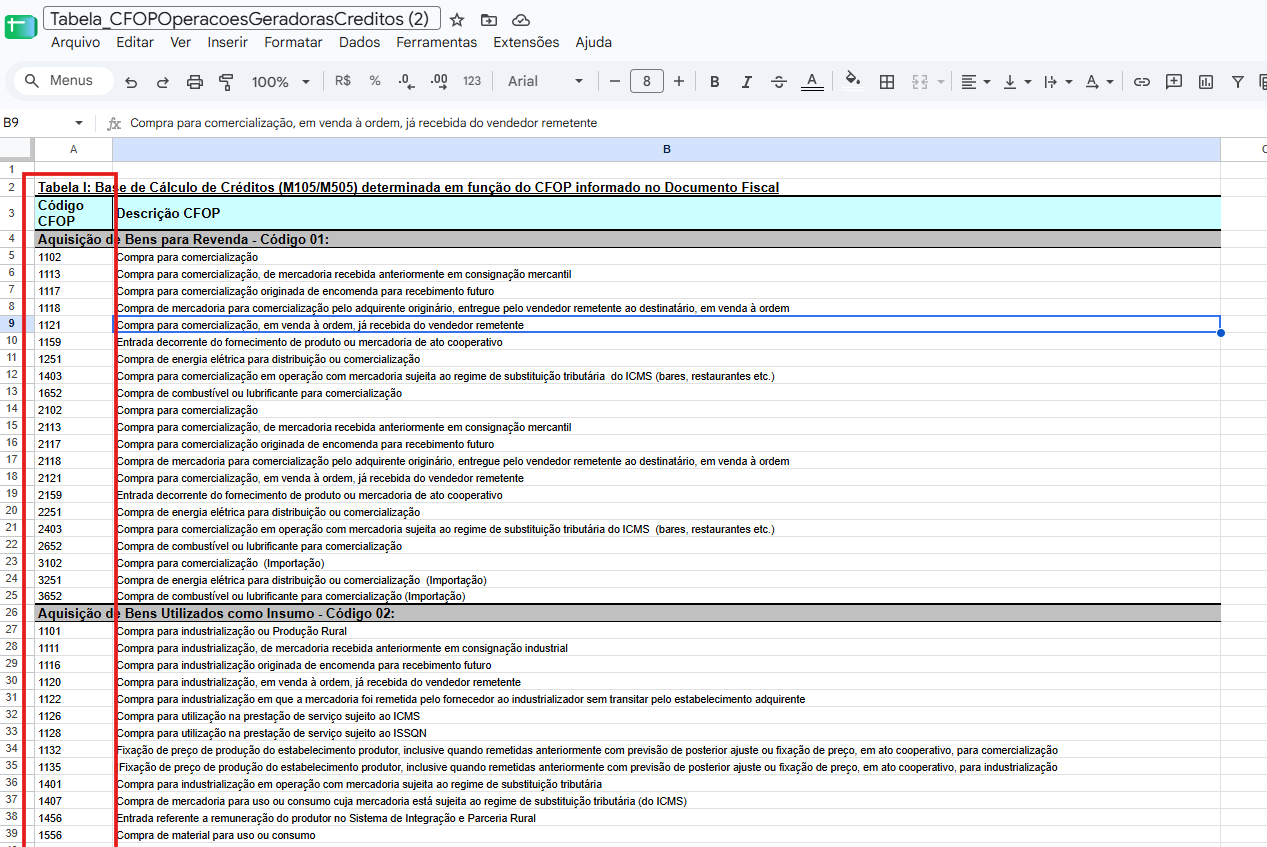
Task: Insert a link with chain icon
Action: 1141,81
